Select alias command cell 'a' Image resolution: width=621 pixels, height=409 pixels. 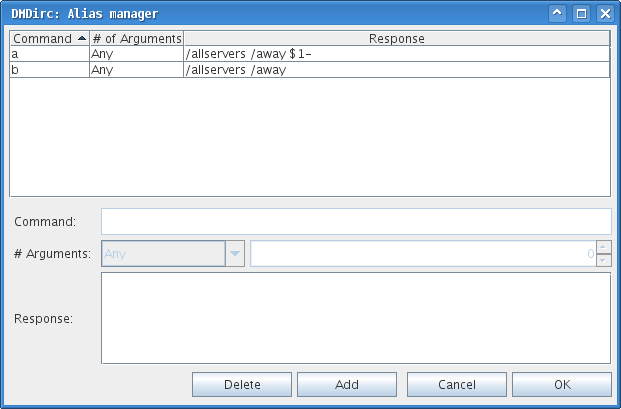pos(50,54)
